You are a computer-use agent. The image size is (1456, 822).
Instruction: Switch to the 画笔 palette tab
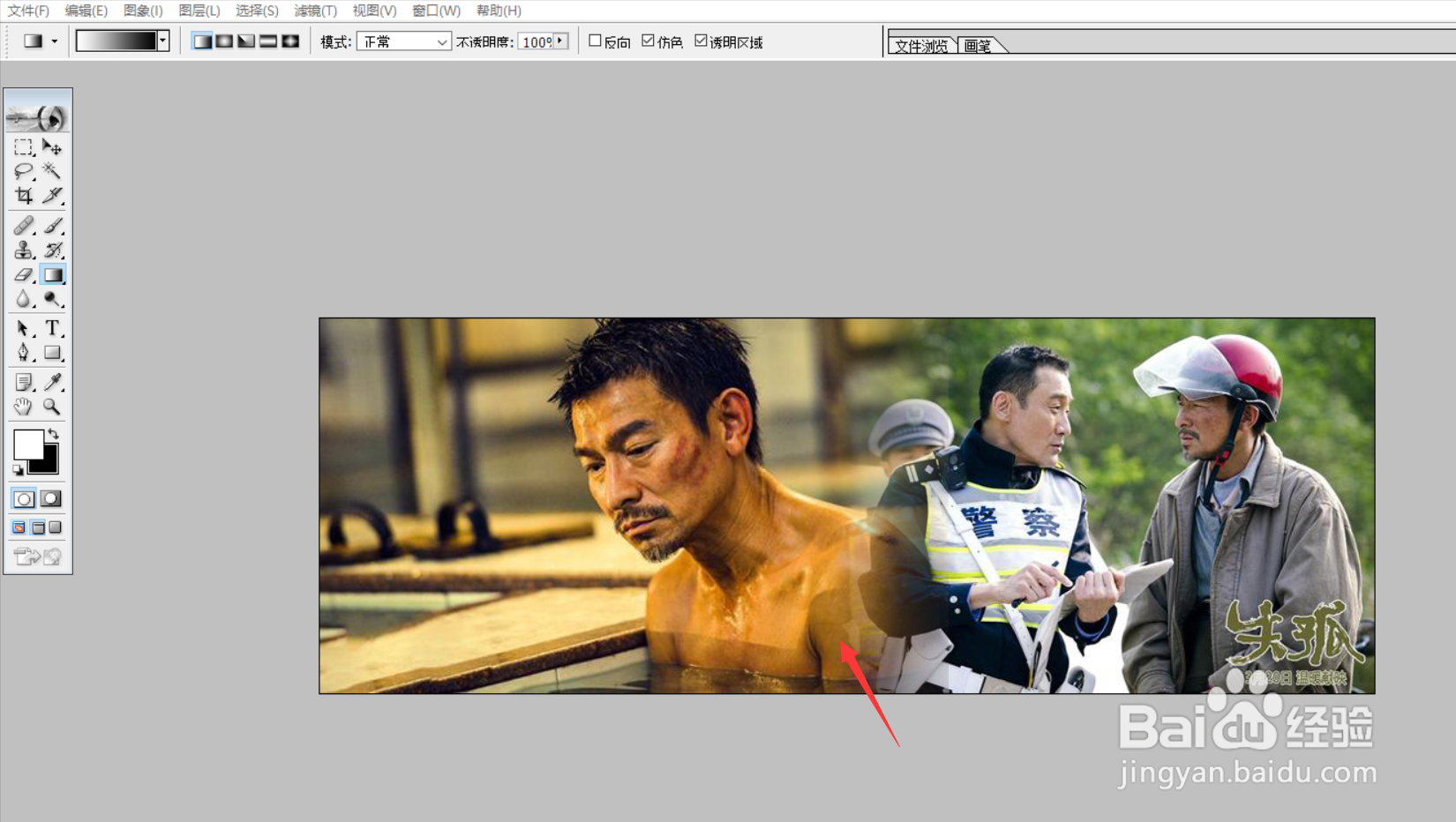click(978, 46)
